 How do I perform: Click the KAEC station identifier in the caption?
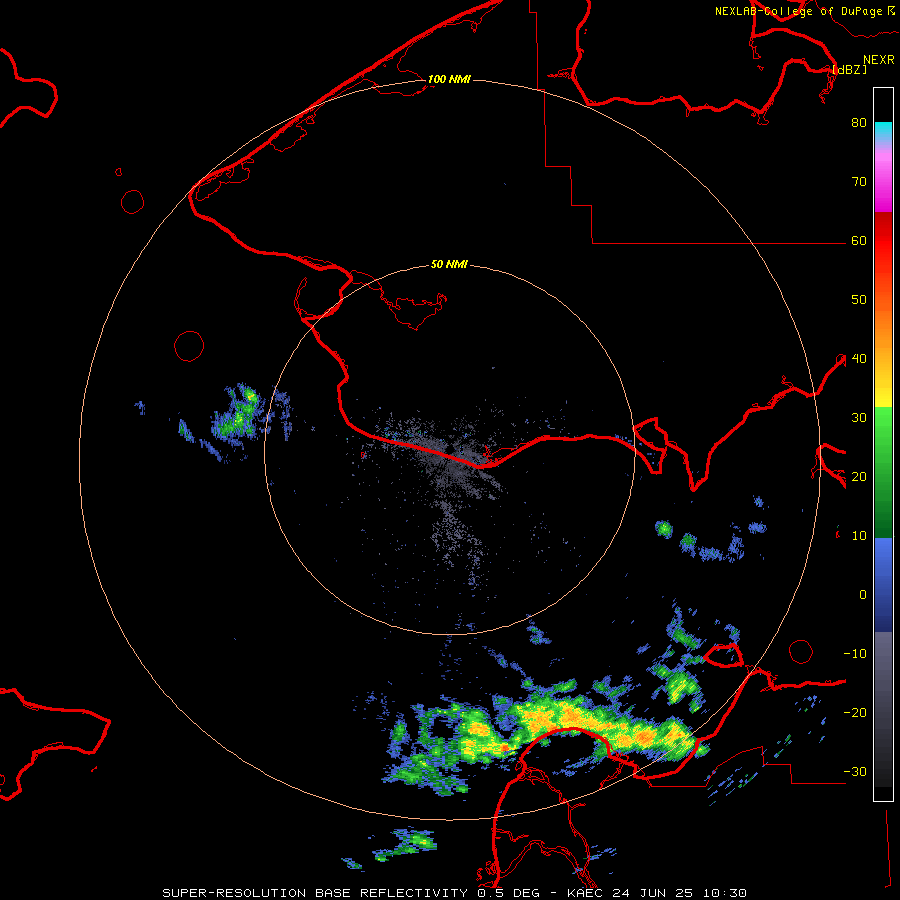(587, 893)
